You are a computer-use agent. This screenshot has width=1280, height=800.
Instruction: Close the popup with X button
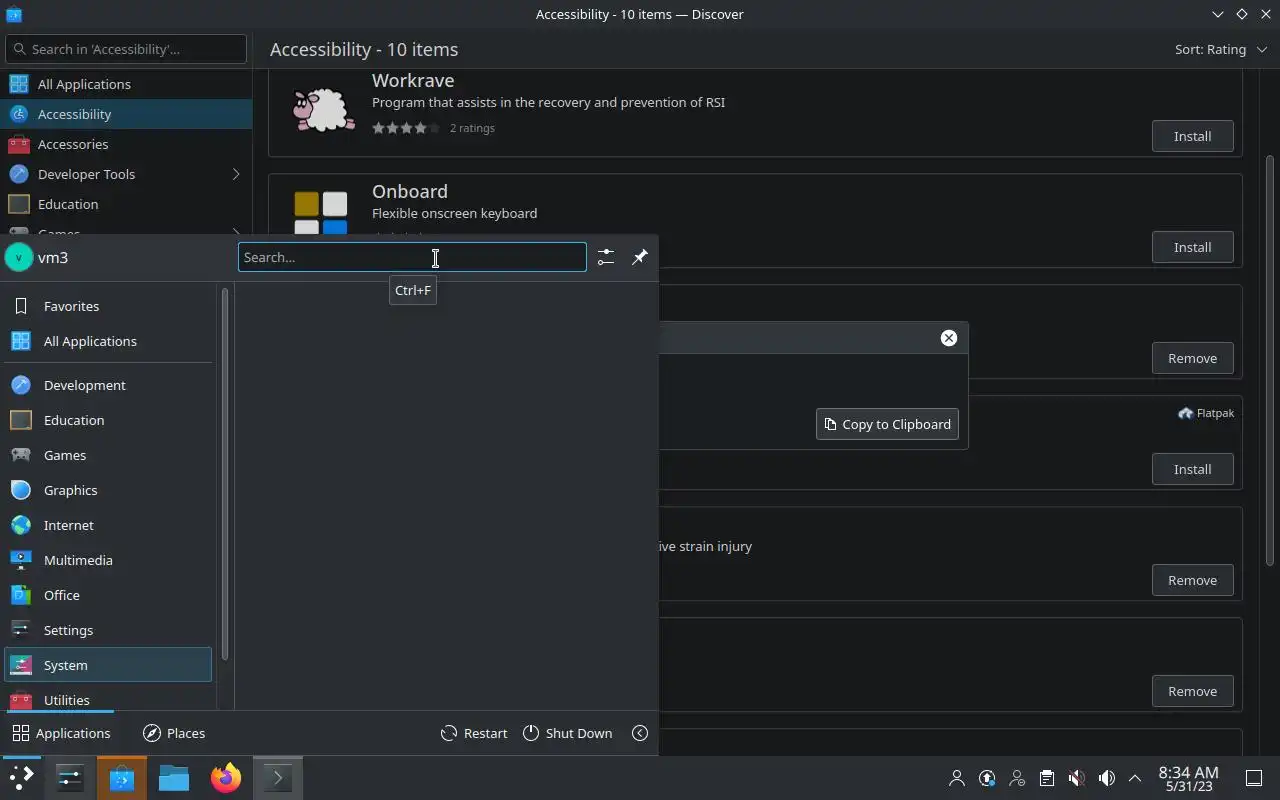949,338
